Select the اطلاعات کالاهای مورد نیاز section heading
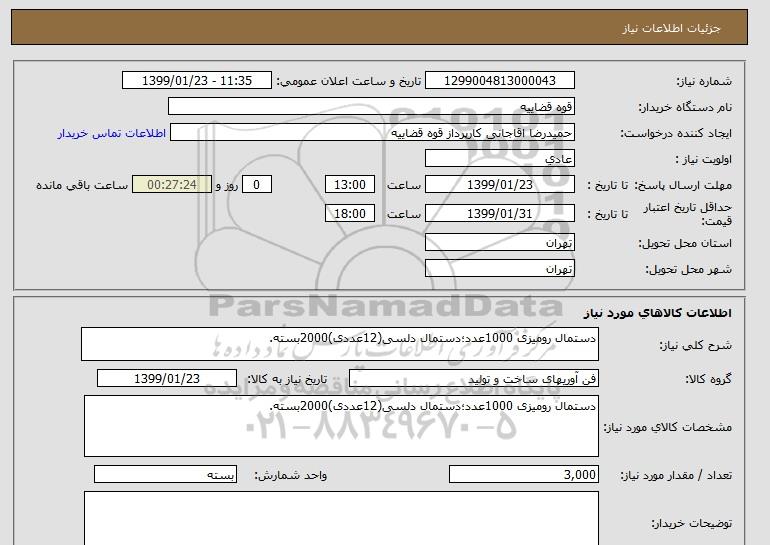 658,313
